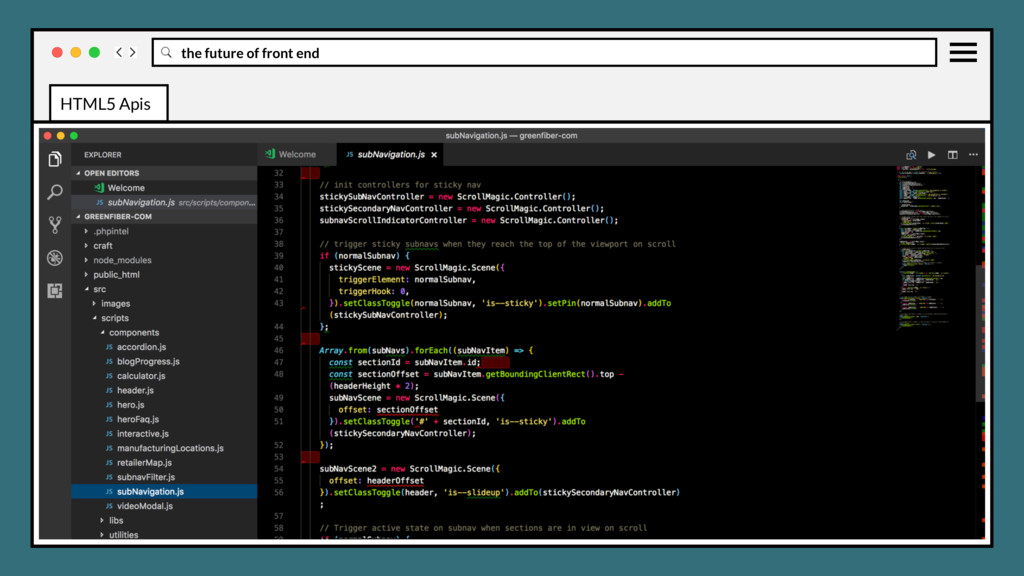Close the subNavigation.js editor tab
The height and width of the screenshot is (576, 1024).
(434, 155)
